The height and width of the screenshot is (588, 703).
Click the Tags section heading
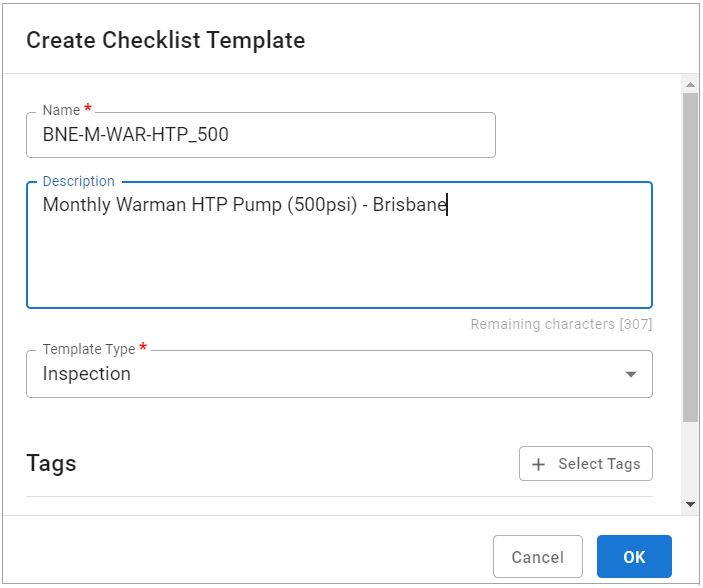(x=51, y=463)
